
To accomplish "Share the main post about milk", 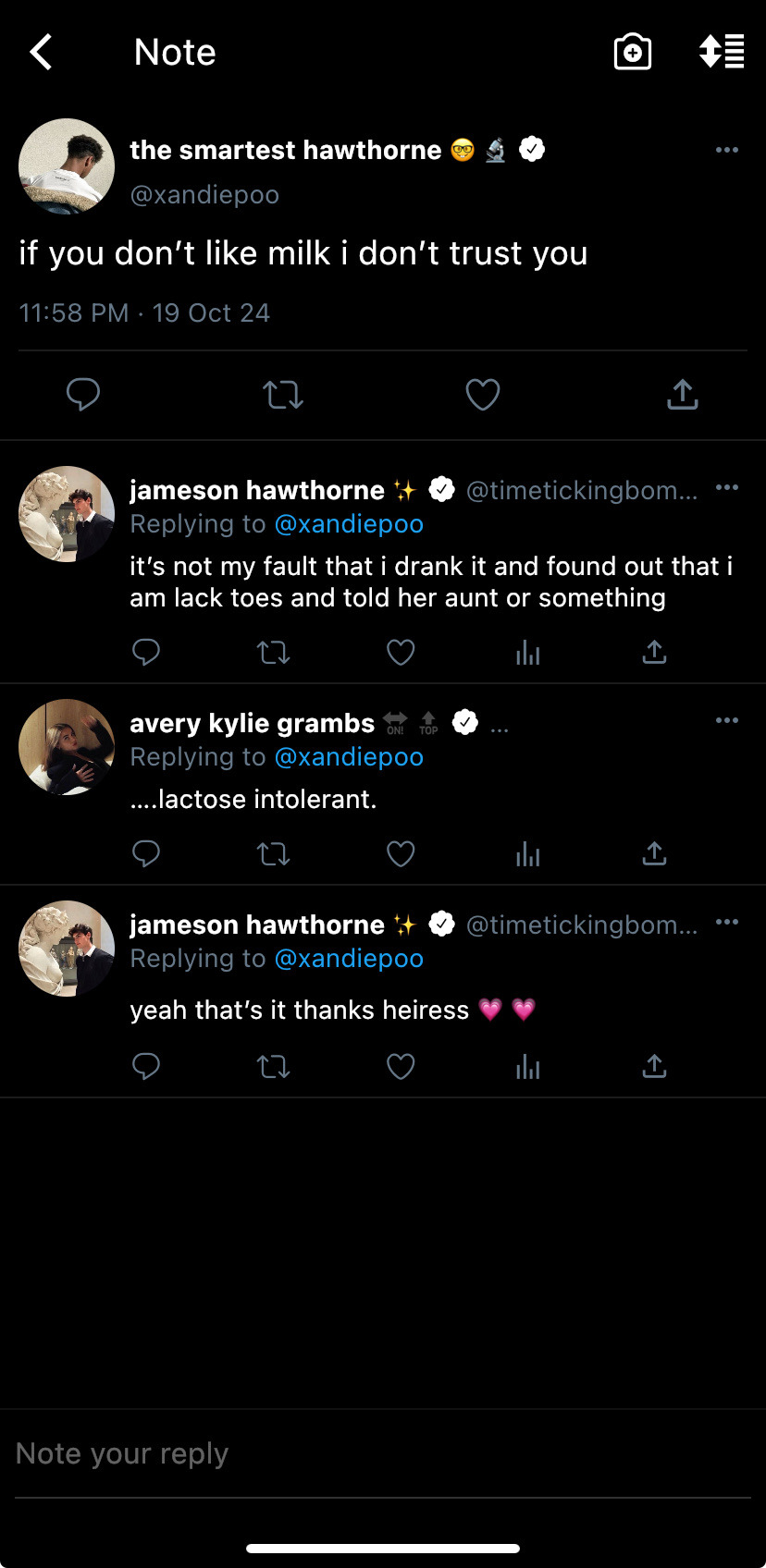I will point(683,395).
